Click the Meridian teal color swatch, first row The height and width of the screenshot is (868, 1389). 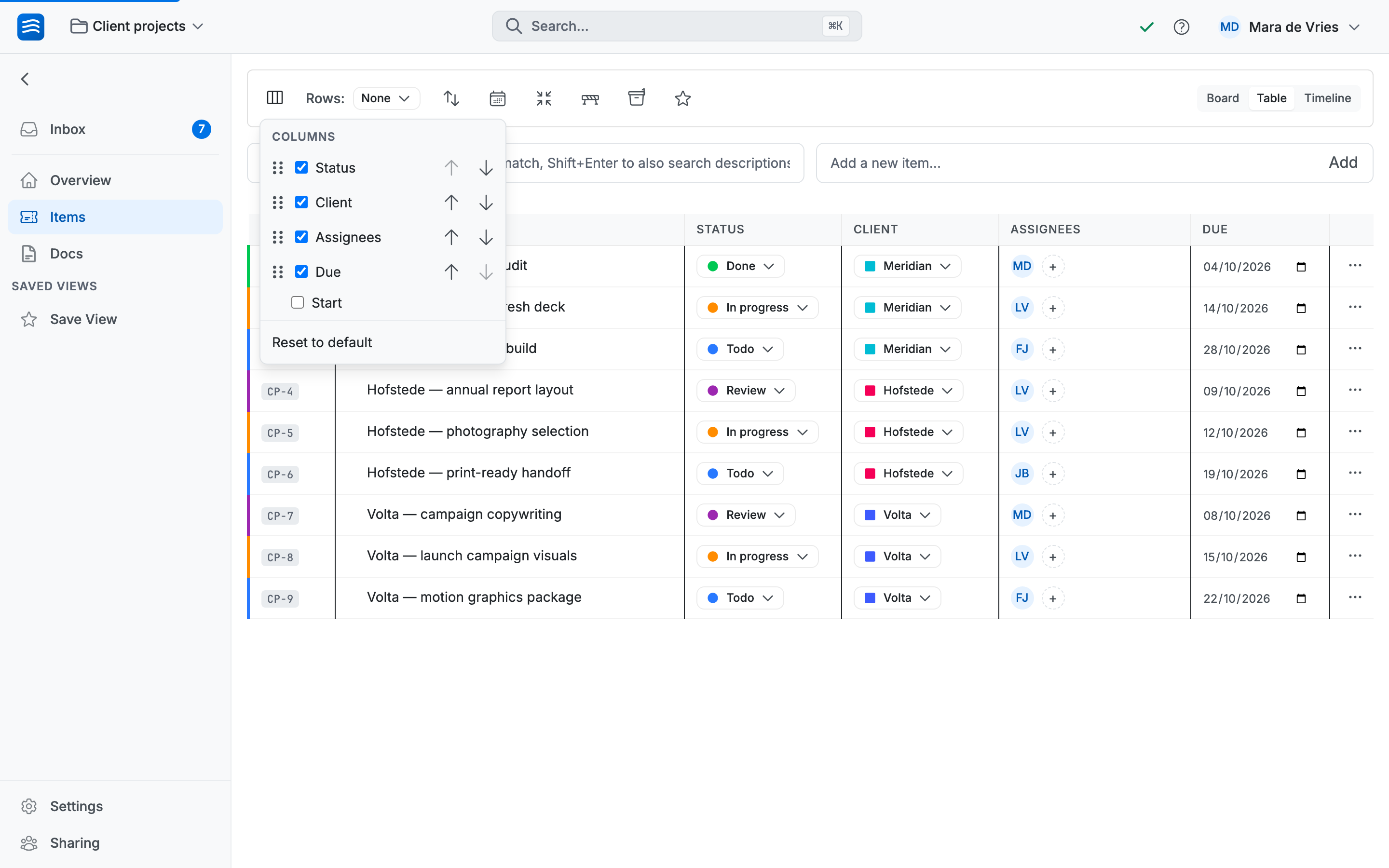[870, 266]
